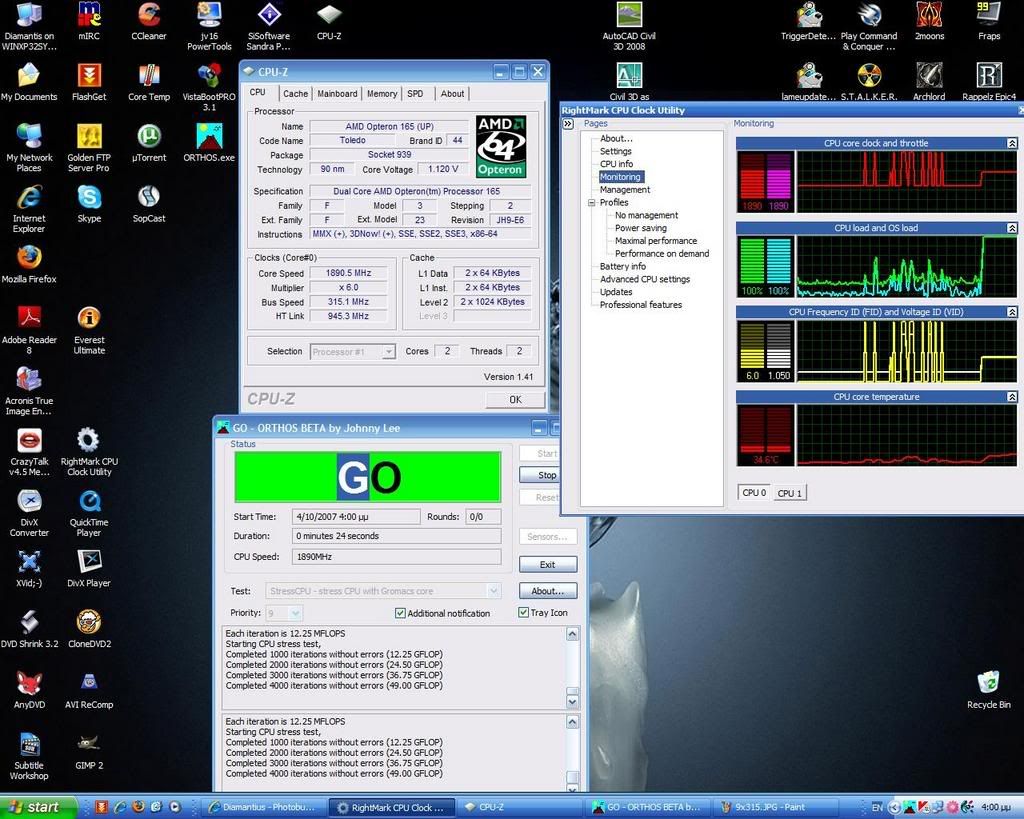This screenshot has height=819, width=1024.
Task: Open Battery info page in RightMark
Action: (x=622, y=266)
